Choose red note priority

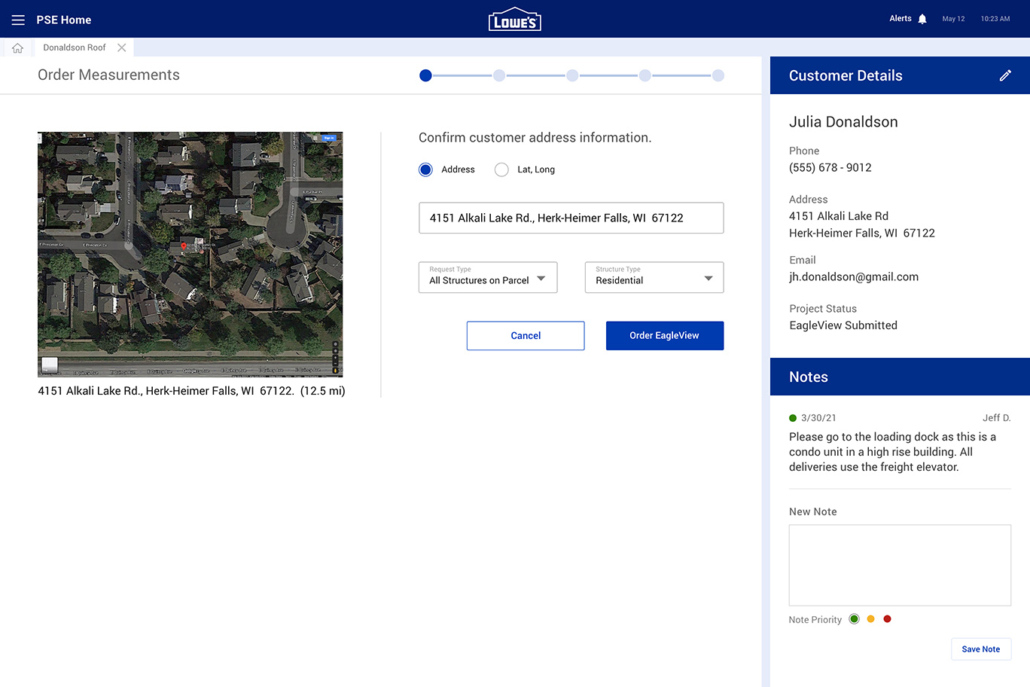coord(887,619)
